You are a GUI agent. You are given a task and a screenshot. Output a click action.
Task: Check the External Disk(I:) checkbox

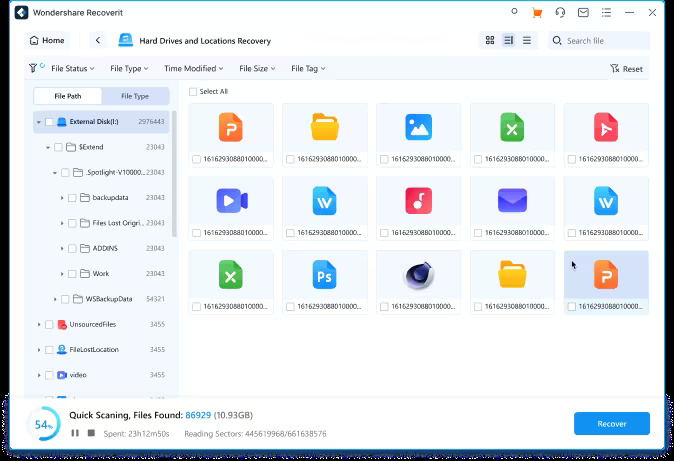click(x=49, y=122)
